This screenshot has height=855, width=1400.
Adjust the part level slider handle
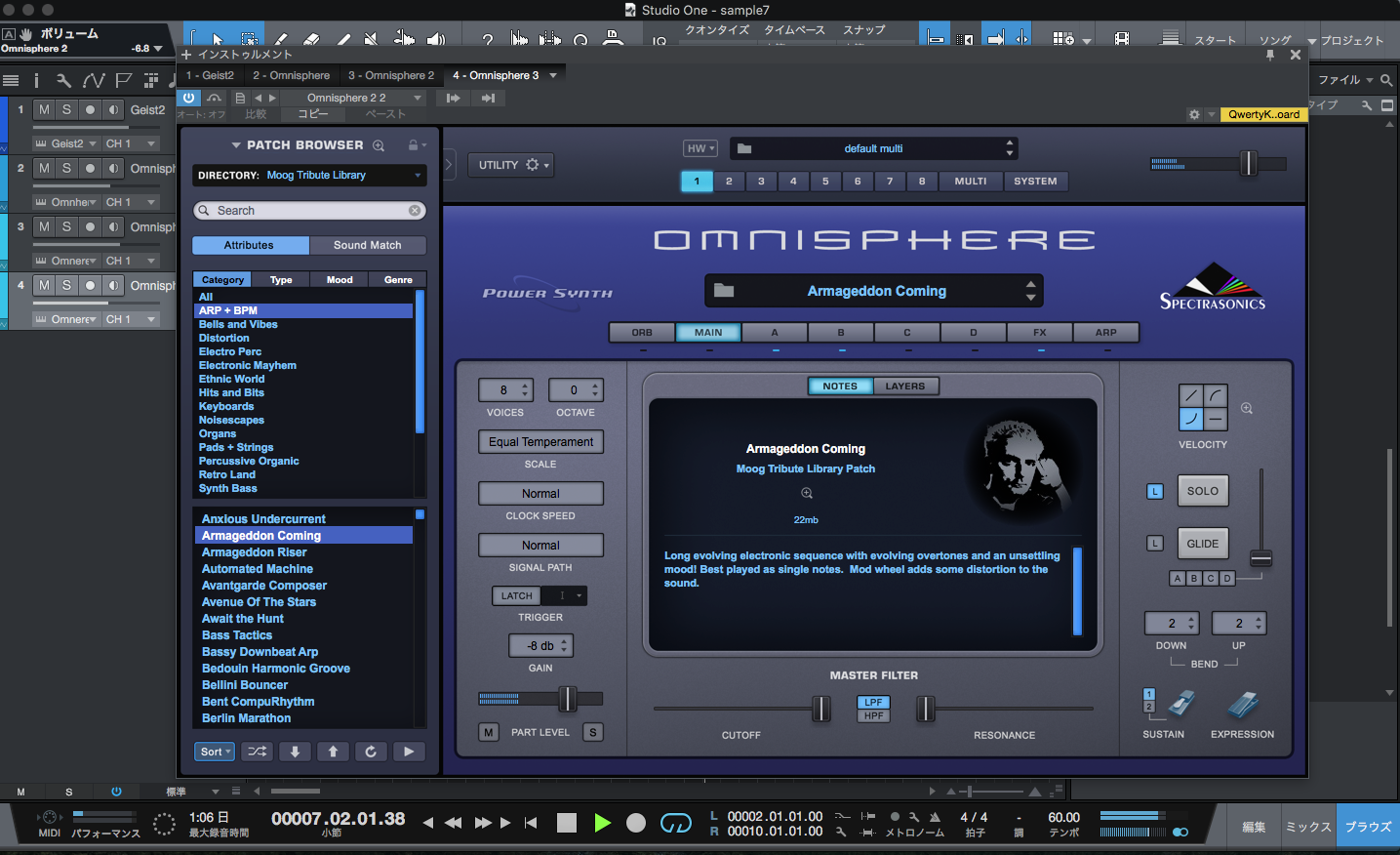pyautogui.click(x=567, y=699)
